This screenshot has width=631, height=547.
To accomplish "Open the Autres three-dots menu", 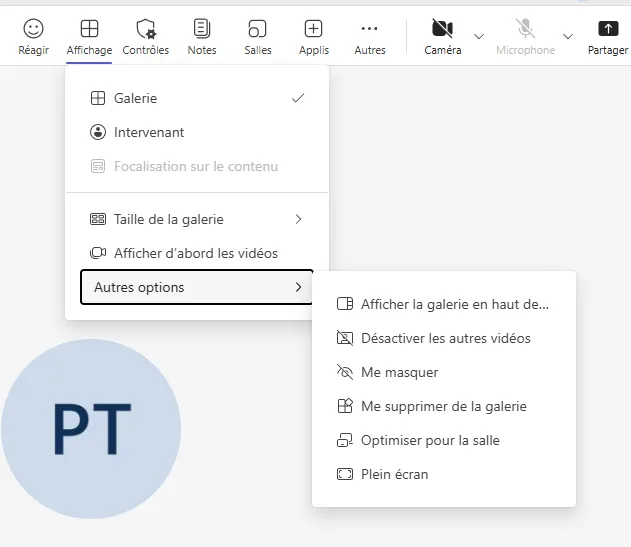I will tap(369, 37).
